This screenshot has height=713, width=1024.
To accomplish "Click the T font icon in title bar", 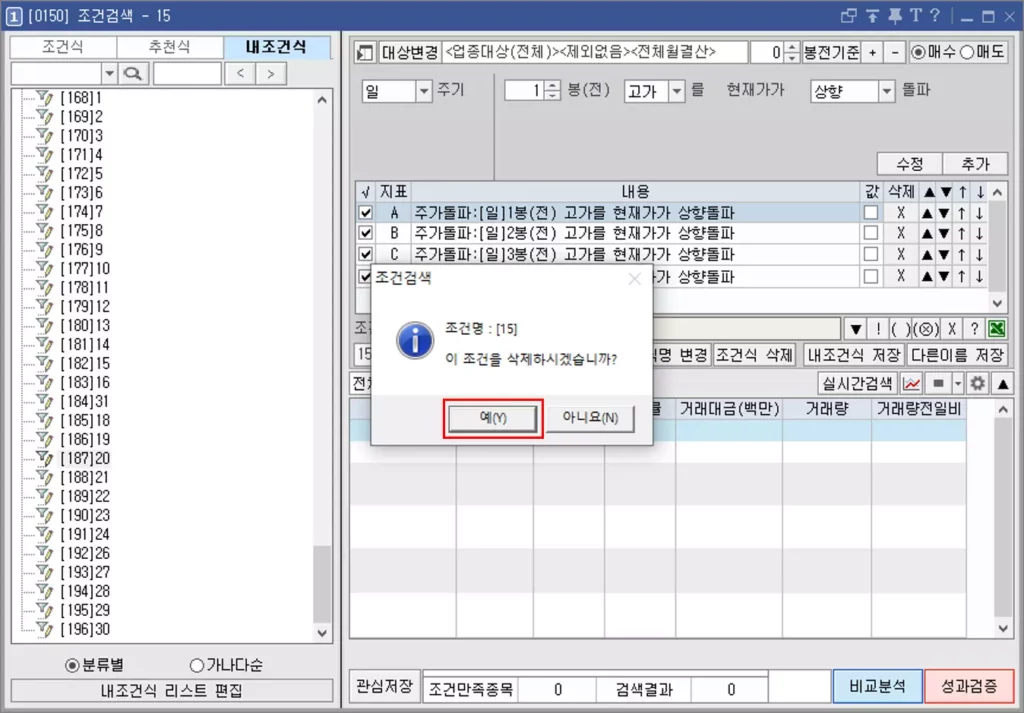I will point(916,15).
